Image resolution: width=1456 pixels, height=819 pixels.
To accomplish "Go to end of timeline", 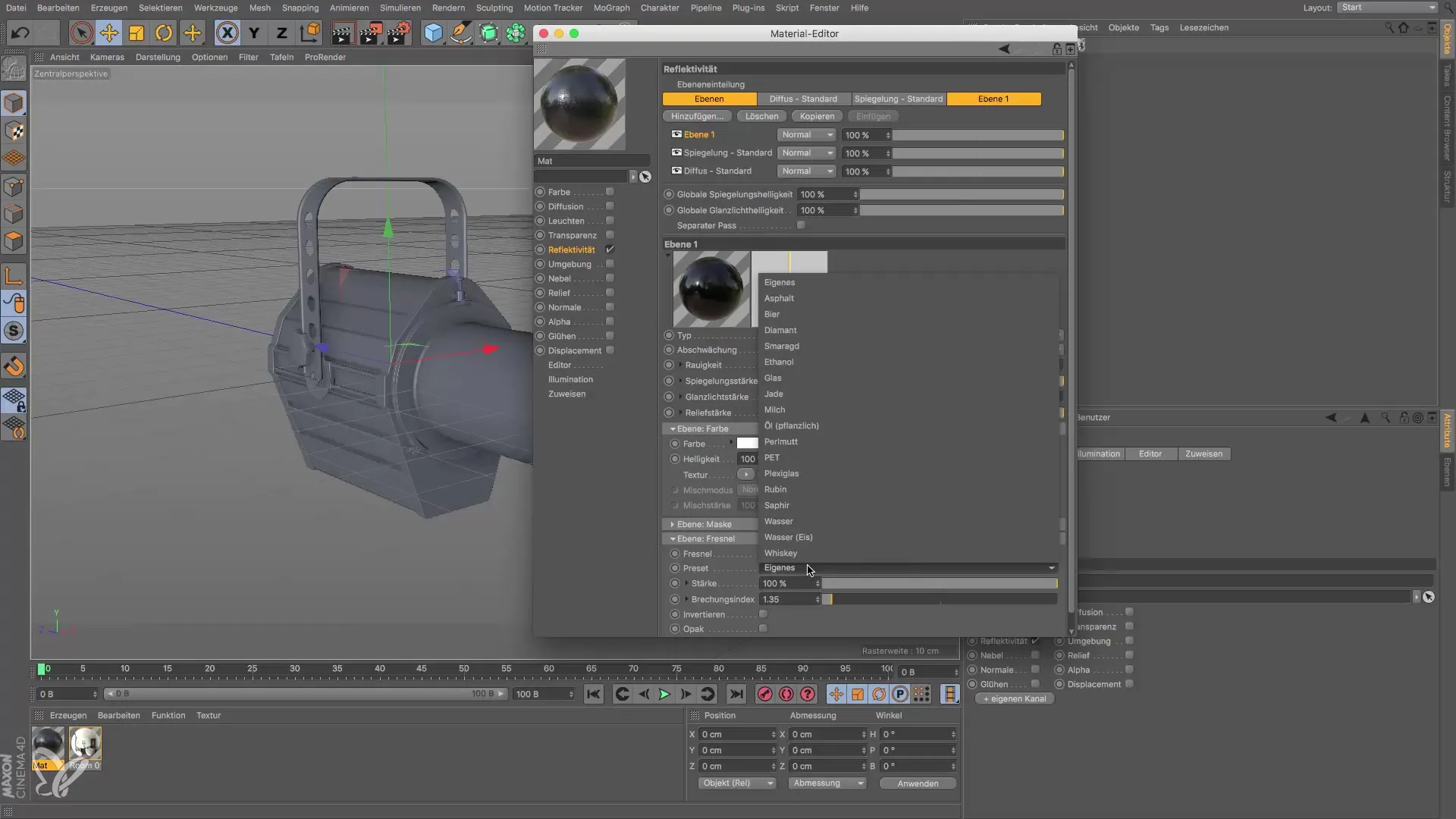I will (x=736, y=694).
